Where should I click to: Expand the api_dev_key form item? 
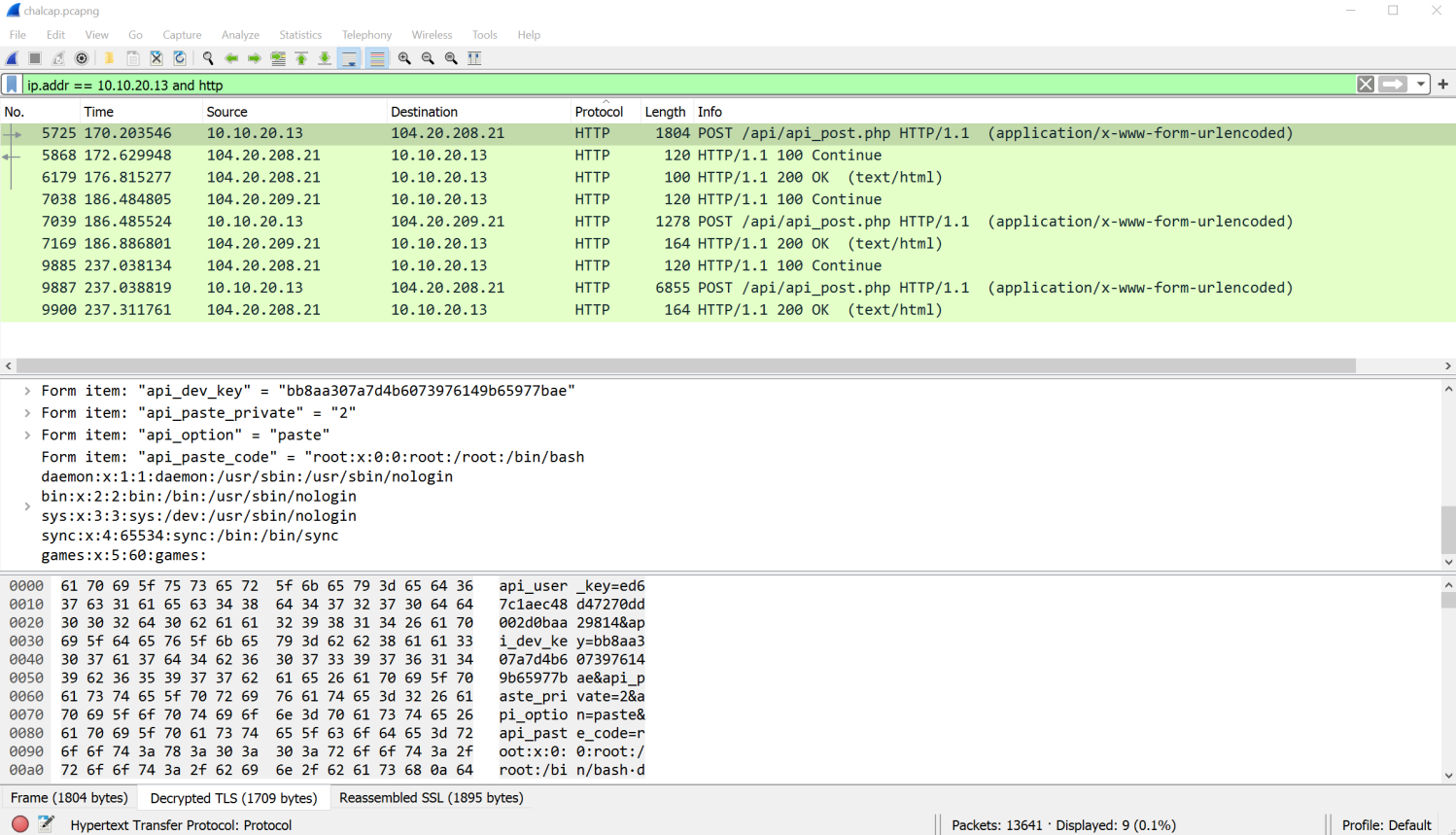click(x=27, y=391)
